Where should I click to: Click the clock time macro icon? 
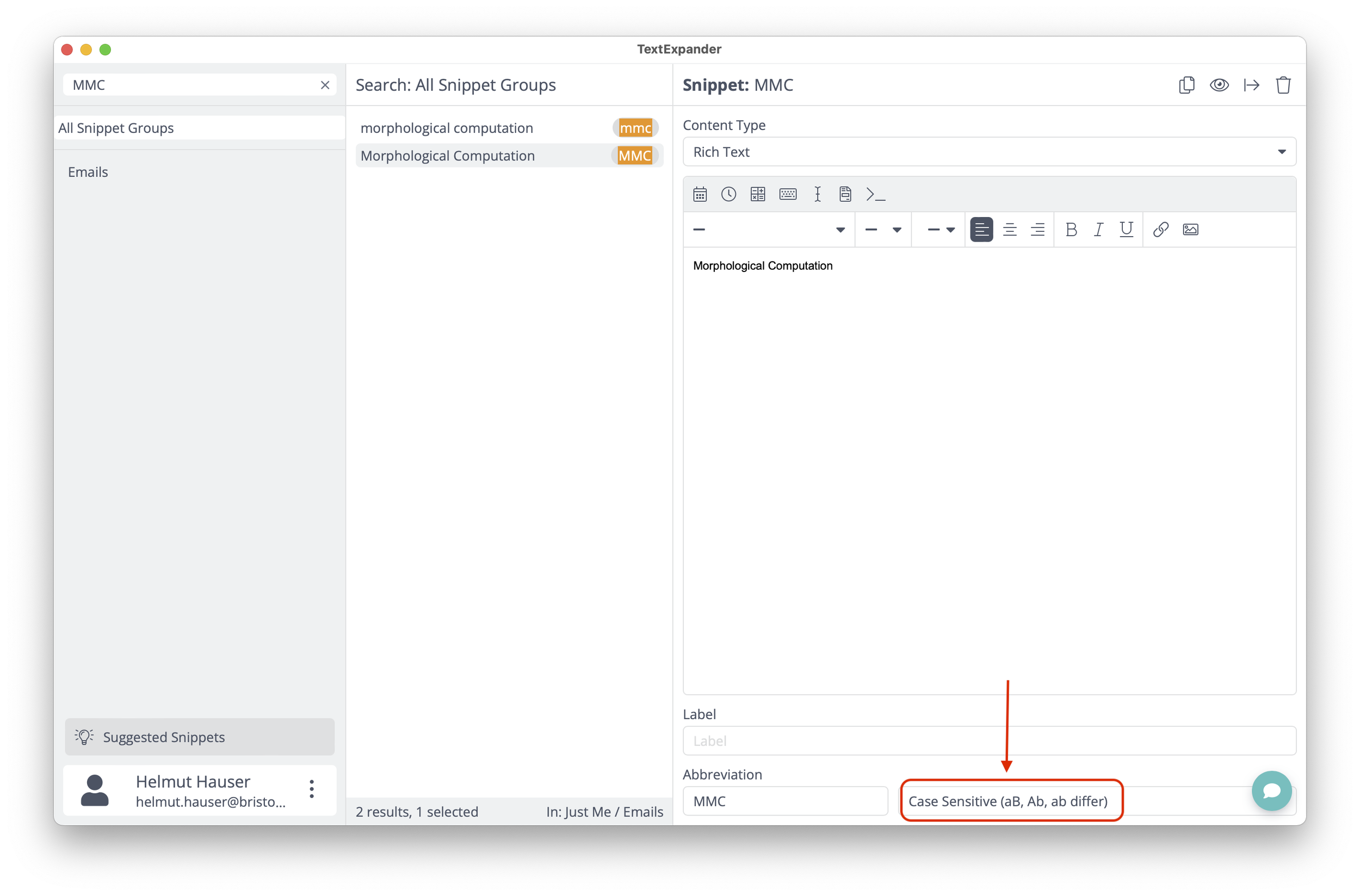pos(728,194)
